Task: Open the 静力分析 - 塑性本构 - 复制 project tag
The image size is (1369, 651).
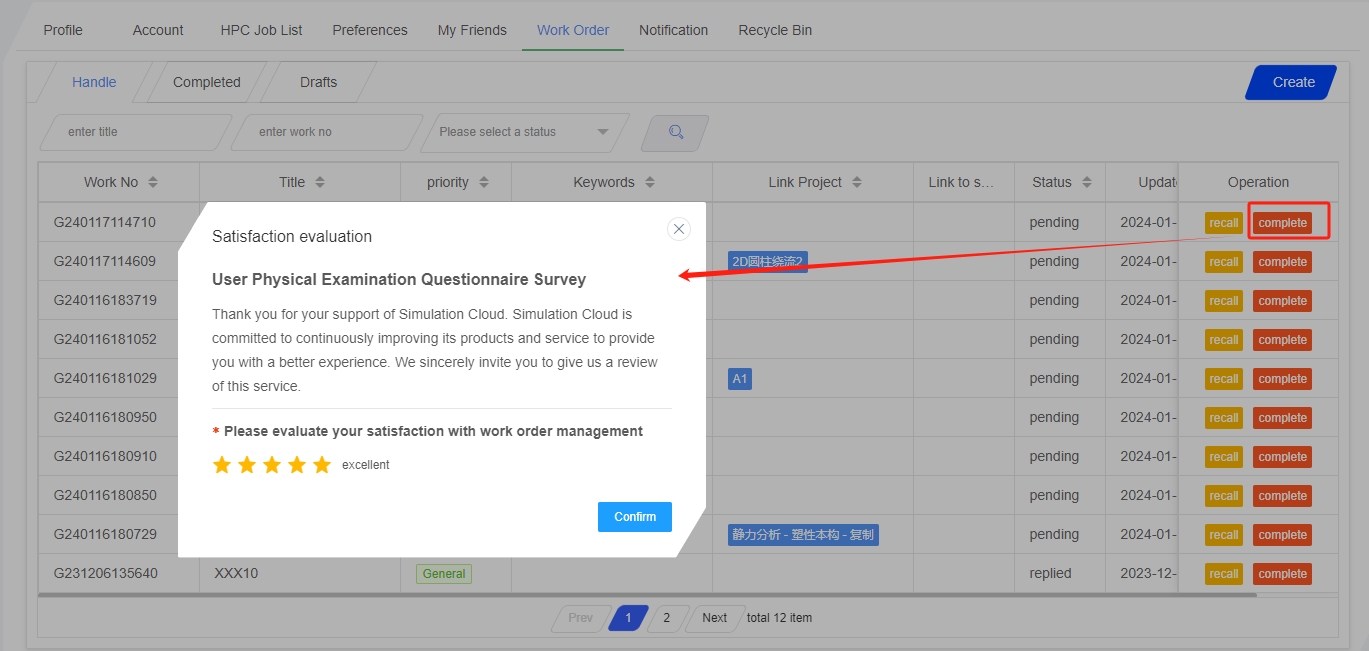Action: tap(803, 535)
